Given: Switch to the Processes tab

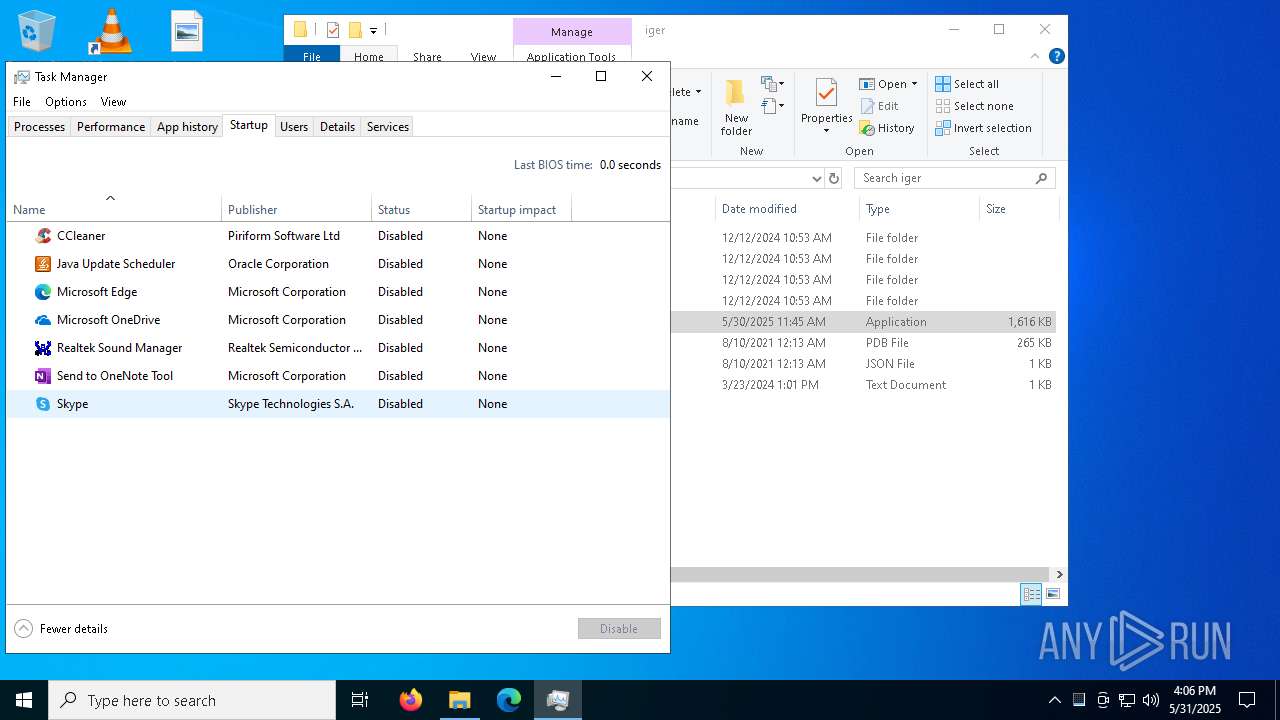Looking at the screenshot, I should [39, 127].
